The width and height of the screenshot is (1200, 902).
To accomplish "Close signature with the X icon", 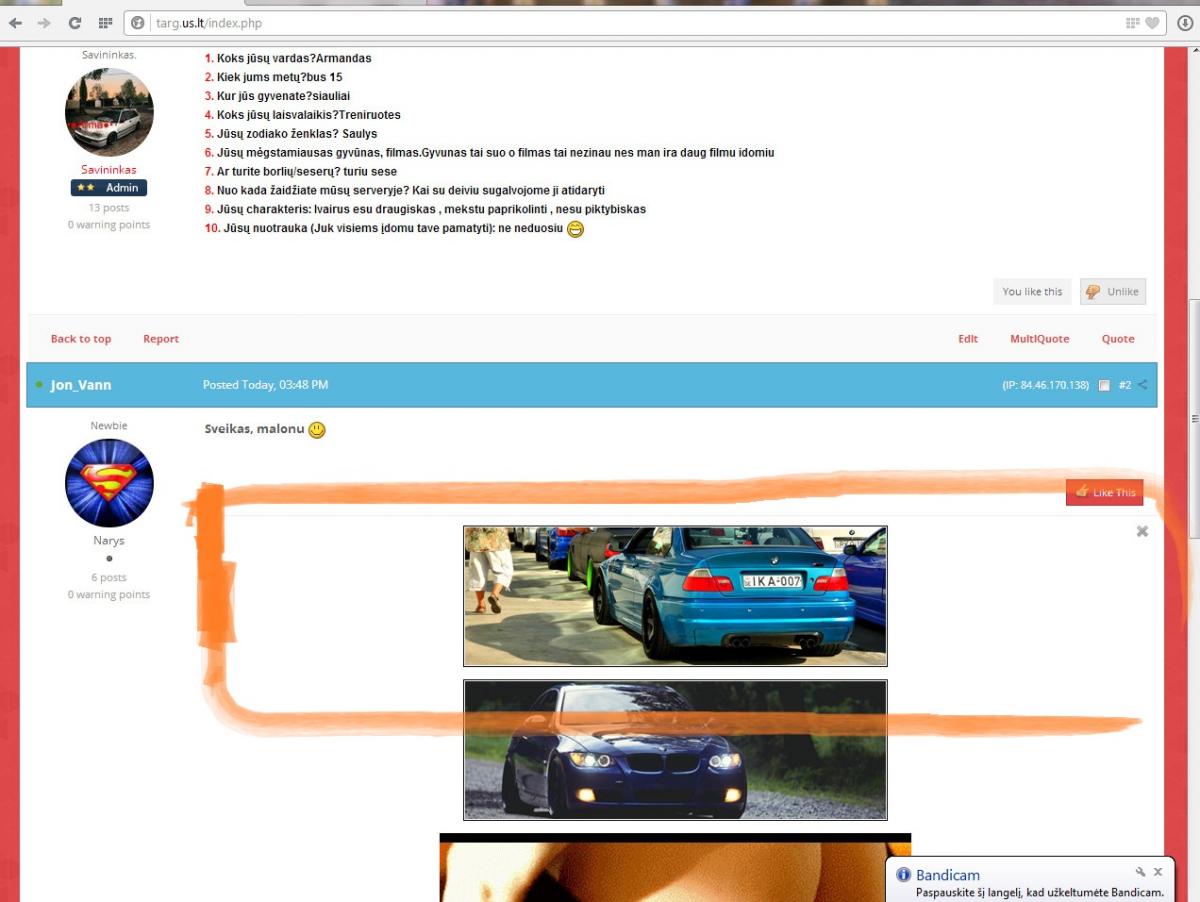I will tap(1142, 532).
